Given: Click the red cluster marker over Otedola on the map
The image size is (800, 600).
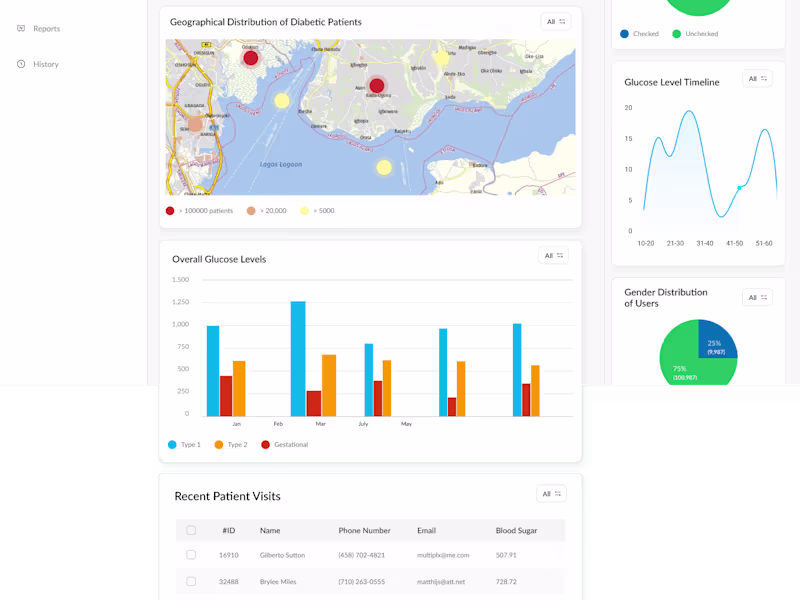Looking at the screenshot, I should 249,57.
